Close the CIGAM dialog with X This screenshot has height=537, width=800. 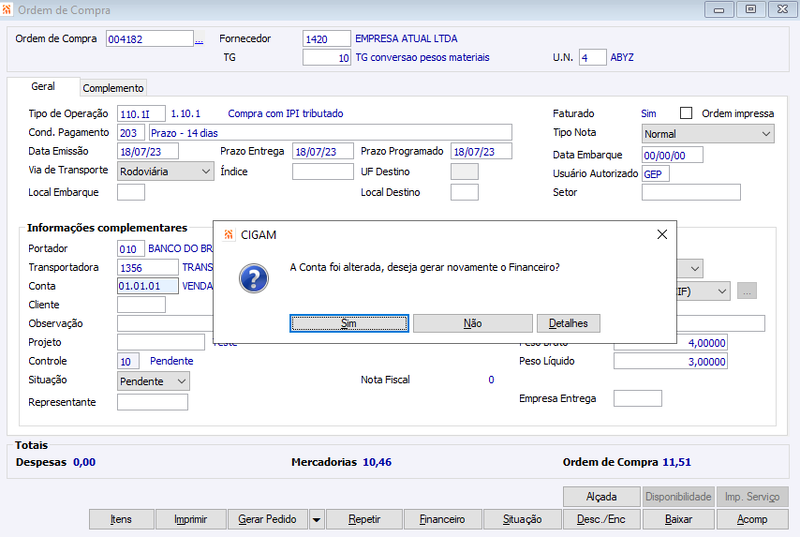tap(662, 235)
